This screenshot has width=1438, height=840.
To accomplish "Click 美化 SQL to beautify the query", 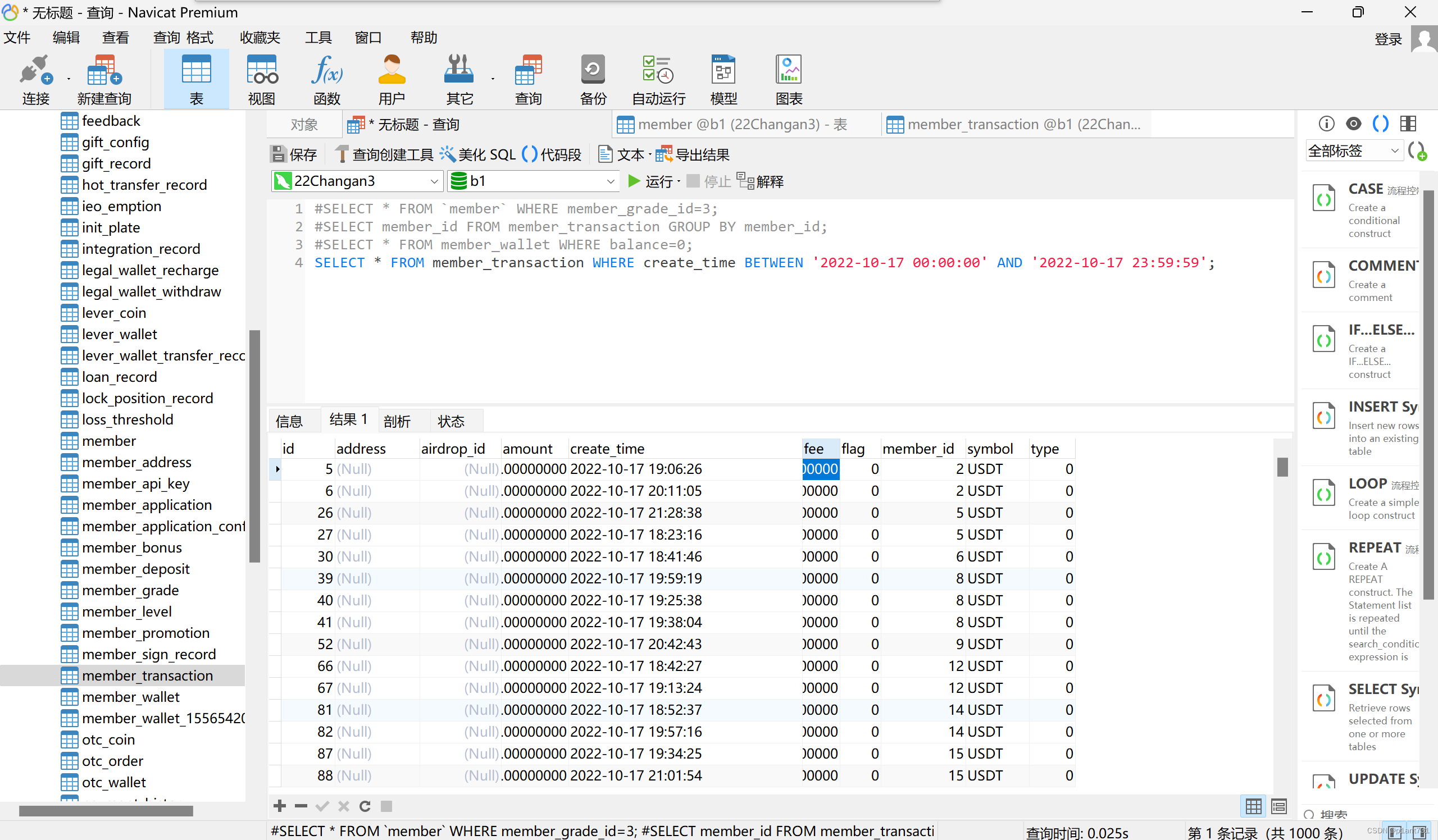I will coord(478,154).
